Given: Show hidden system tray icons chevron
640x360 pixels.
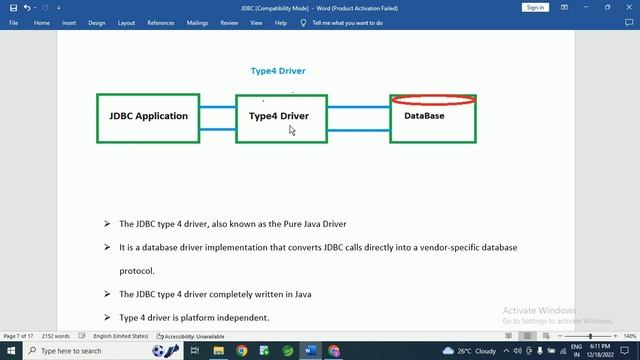Looking at the screenshot, I should click(506, 351).
